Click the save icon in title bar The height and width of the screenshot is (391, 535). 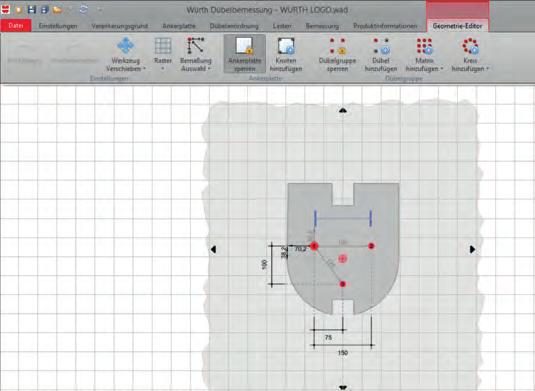[x=32, y=9]
